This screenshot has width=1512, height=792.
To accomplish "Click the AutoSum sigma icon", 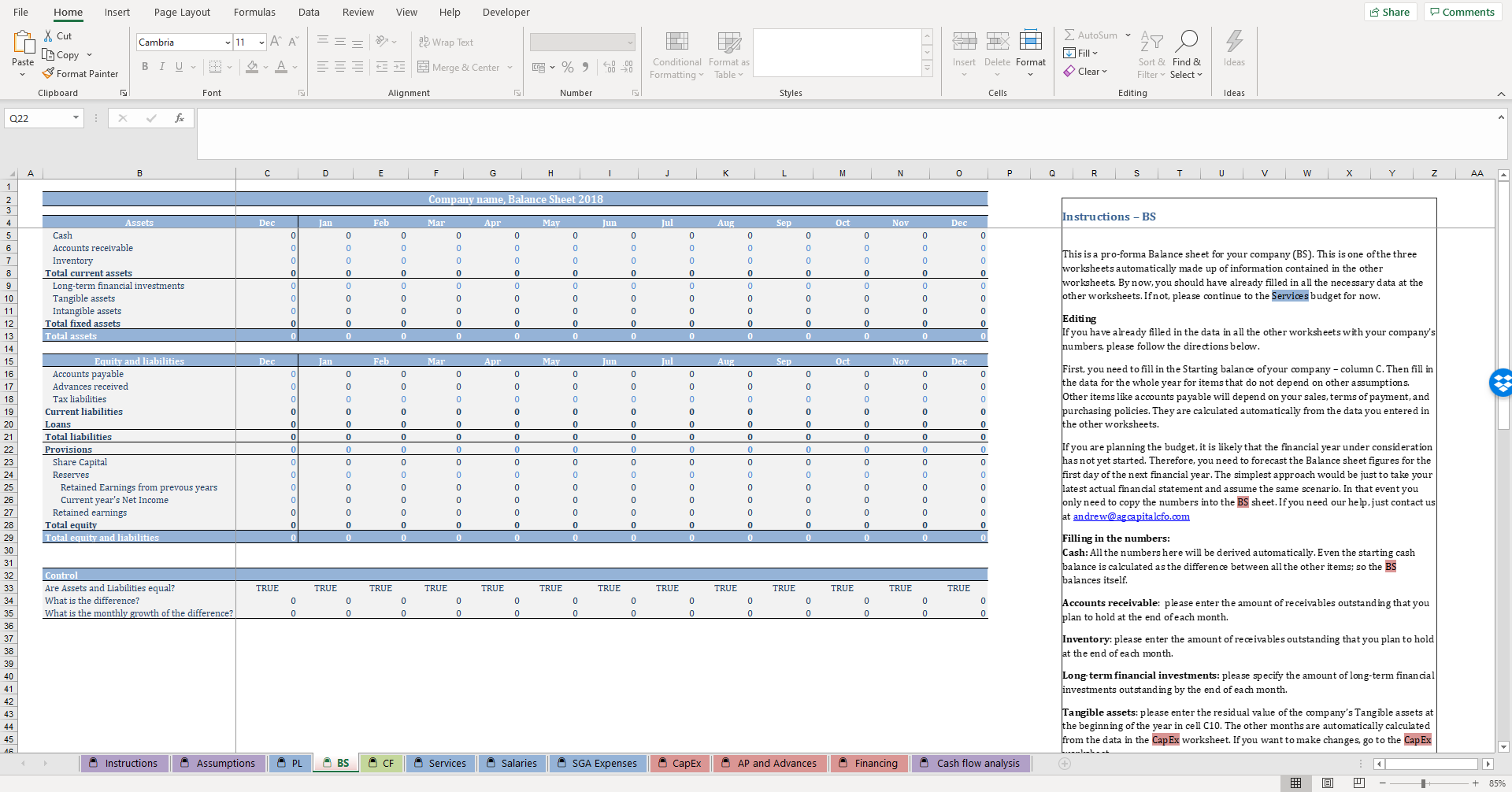I will tap(1069, 35).
